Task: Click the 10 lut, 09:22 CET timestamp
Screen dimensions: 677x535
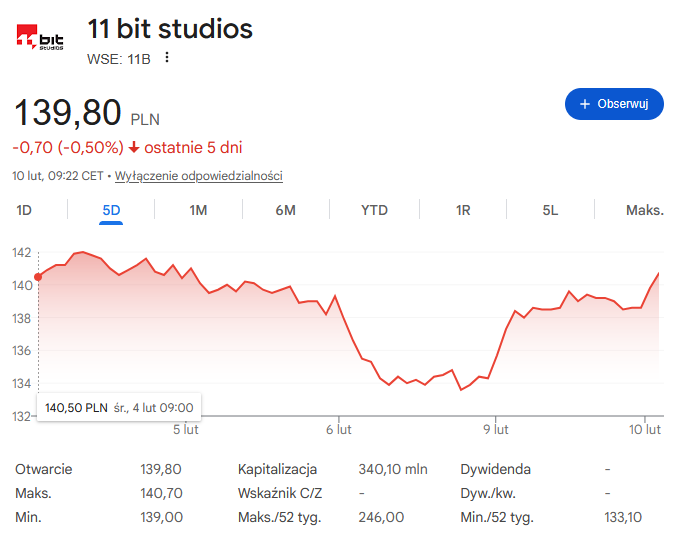Action: coord(58,176)
